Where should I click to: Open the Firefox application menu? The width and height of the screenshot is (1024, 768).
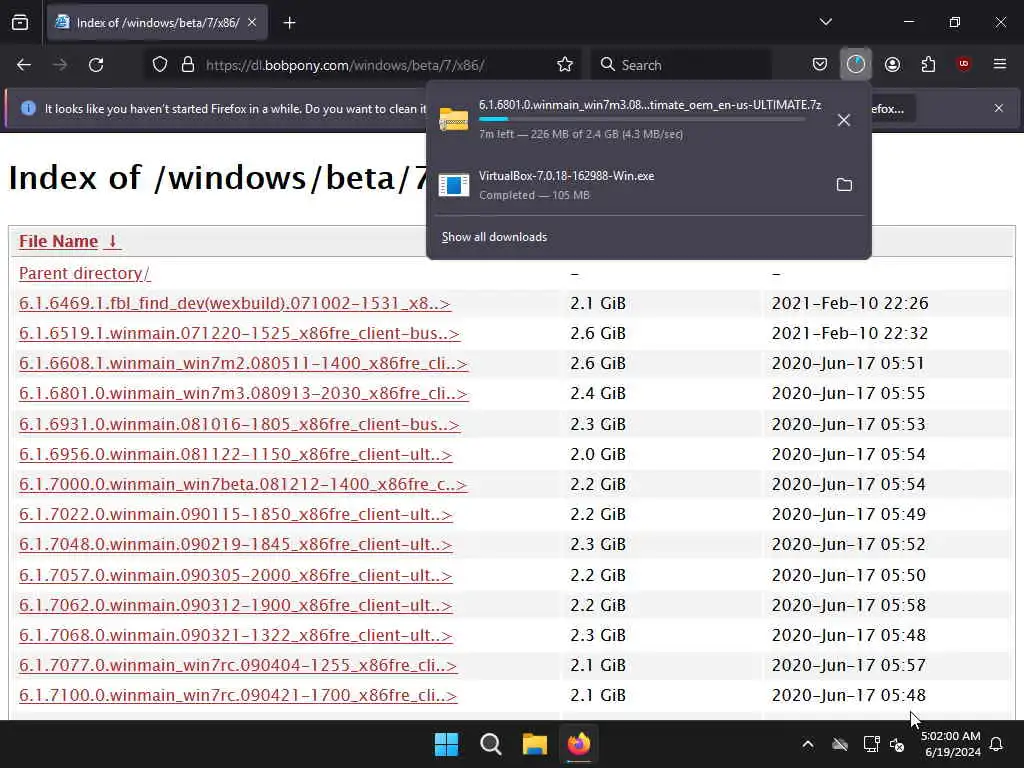coord(1000,64)
